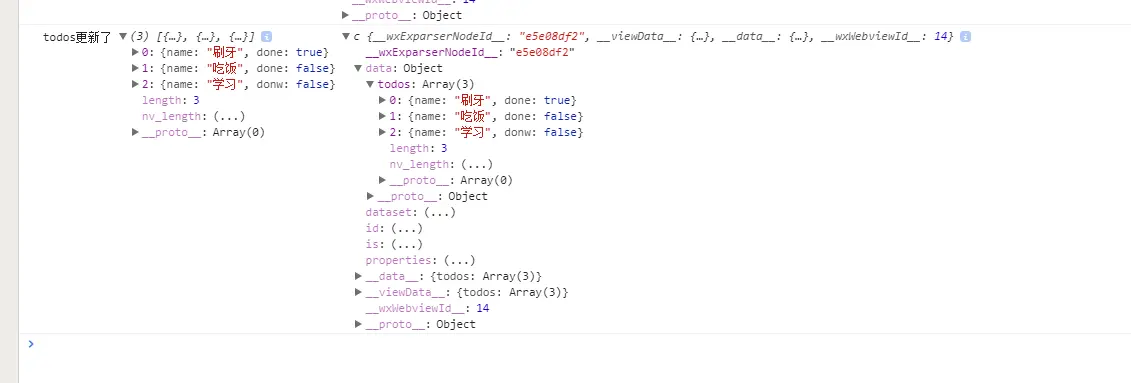Select the todos更新了 log message text
The image size is (1131, 383).
pyautogui.click(x=77, y=37)
